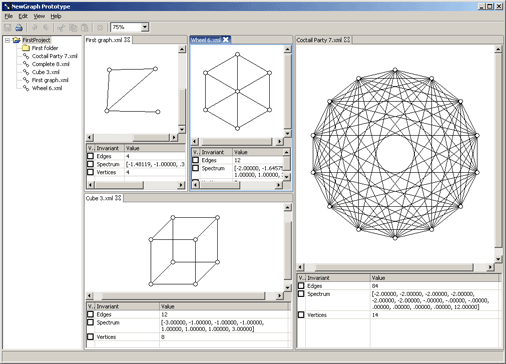The image size is (506, 364).
Task: Click the Undo toolbar icon
Action: pos(34,28)
